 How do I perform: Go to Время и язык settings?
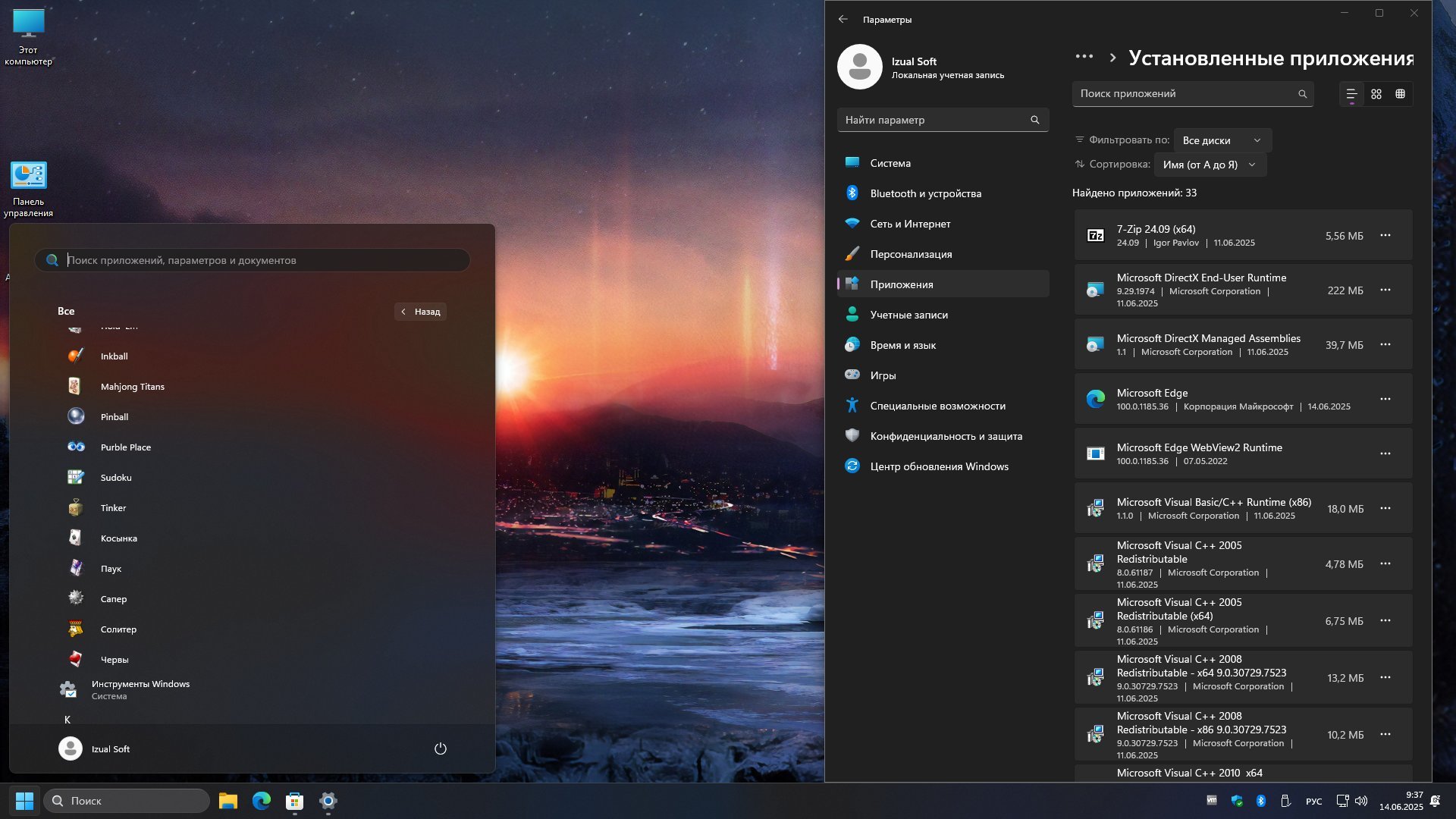(x=943, y=345)
